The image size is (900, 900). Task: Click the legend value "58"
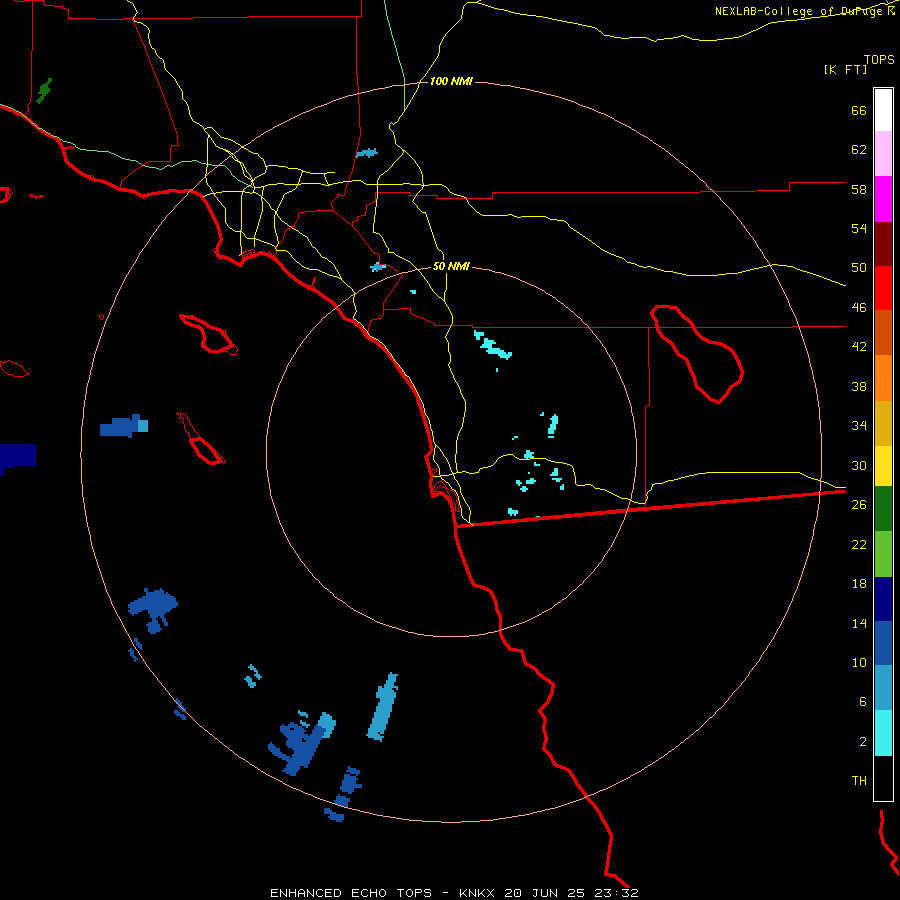(859, 189)
